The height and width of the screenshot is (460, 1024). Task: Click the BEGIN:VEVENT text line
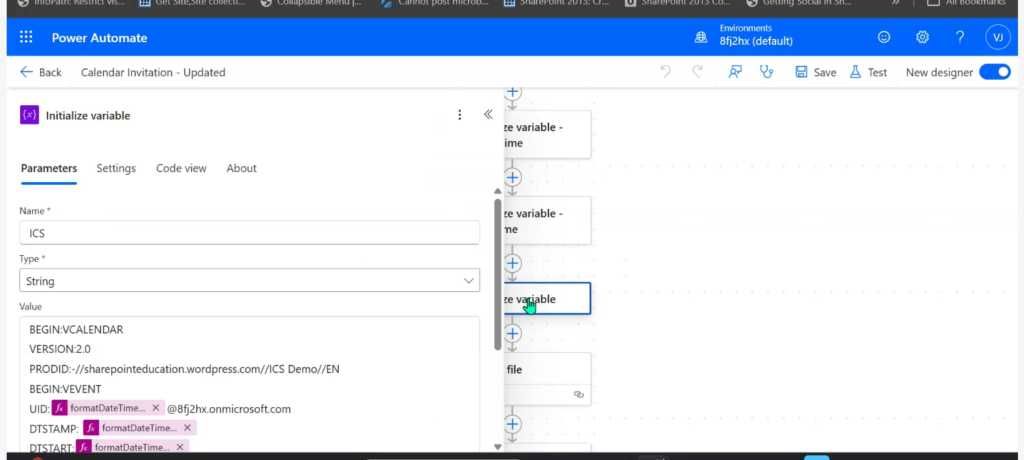point(65,389)
